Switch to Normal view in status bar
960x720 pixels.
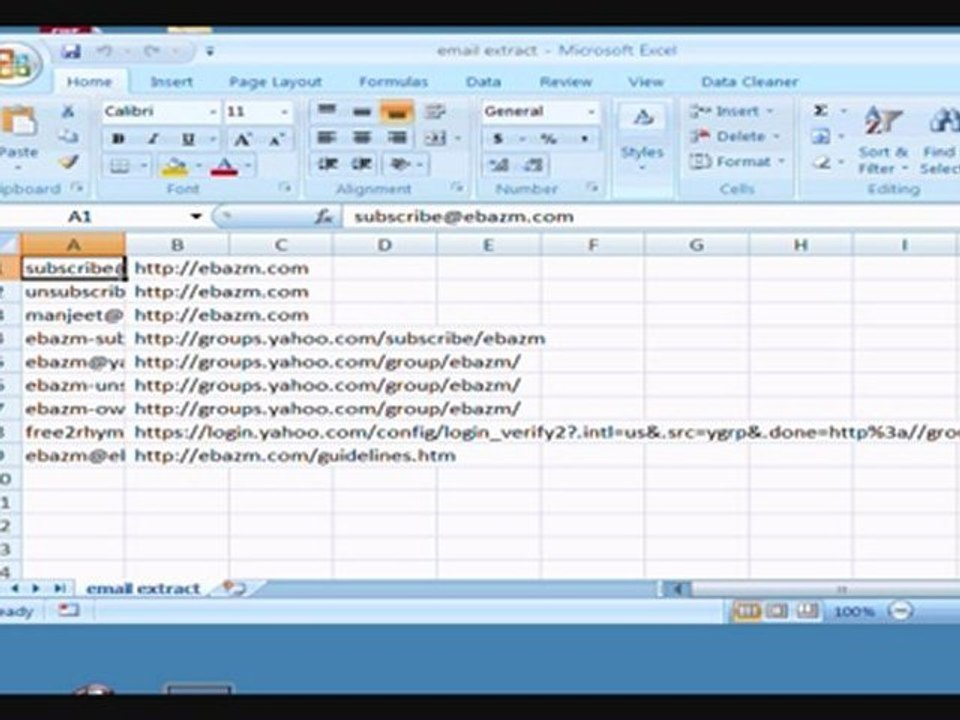[747, 611]
